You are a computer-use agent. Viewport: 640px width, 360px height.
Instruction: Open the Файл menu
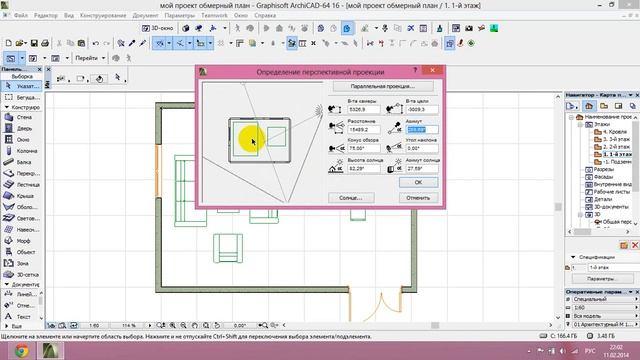[x=21, y=16]
